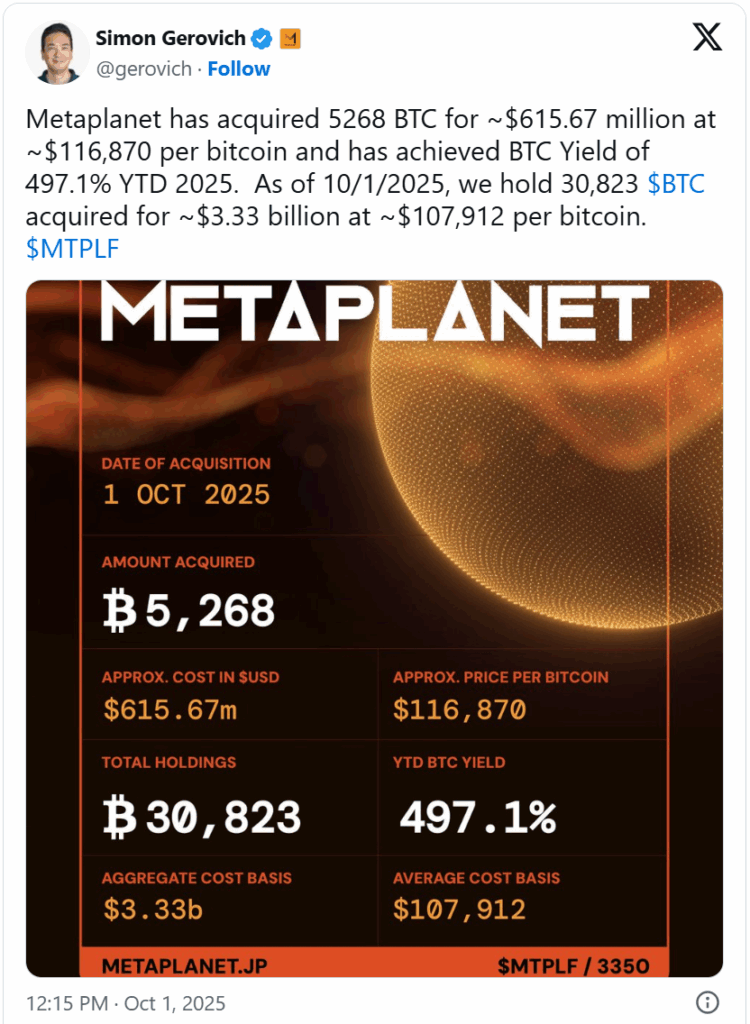The height and width of the screenshot is (1024, 750).
Task: Click the 497.1% YTD BTC Yield value
Action: click(x=477, y=817)
